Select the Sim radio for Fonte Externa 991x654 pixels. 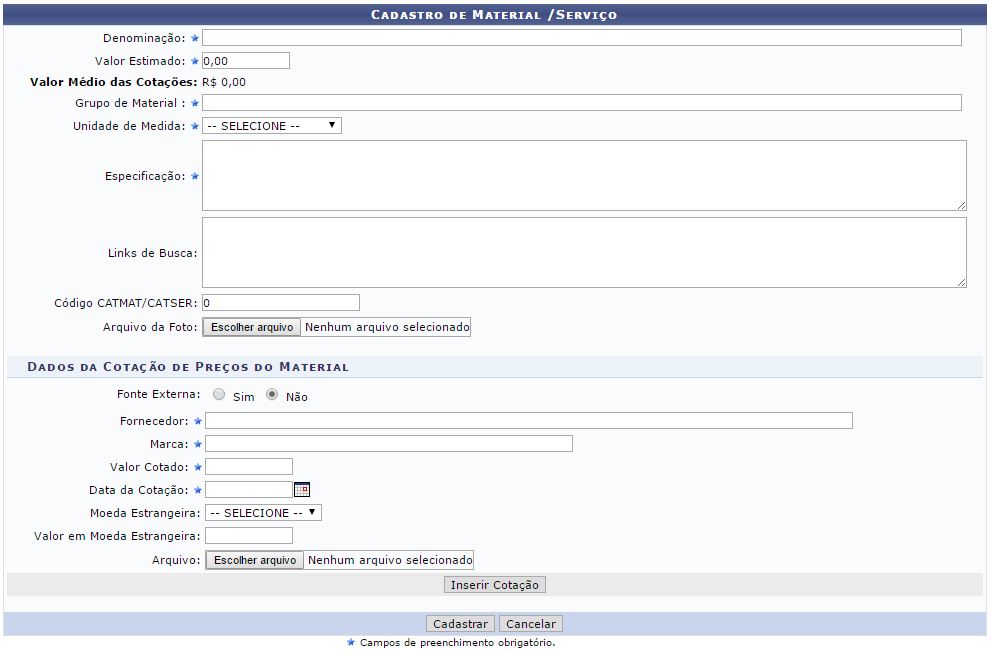tap(219, 395)
